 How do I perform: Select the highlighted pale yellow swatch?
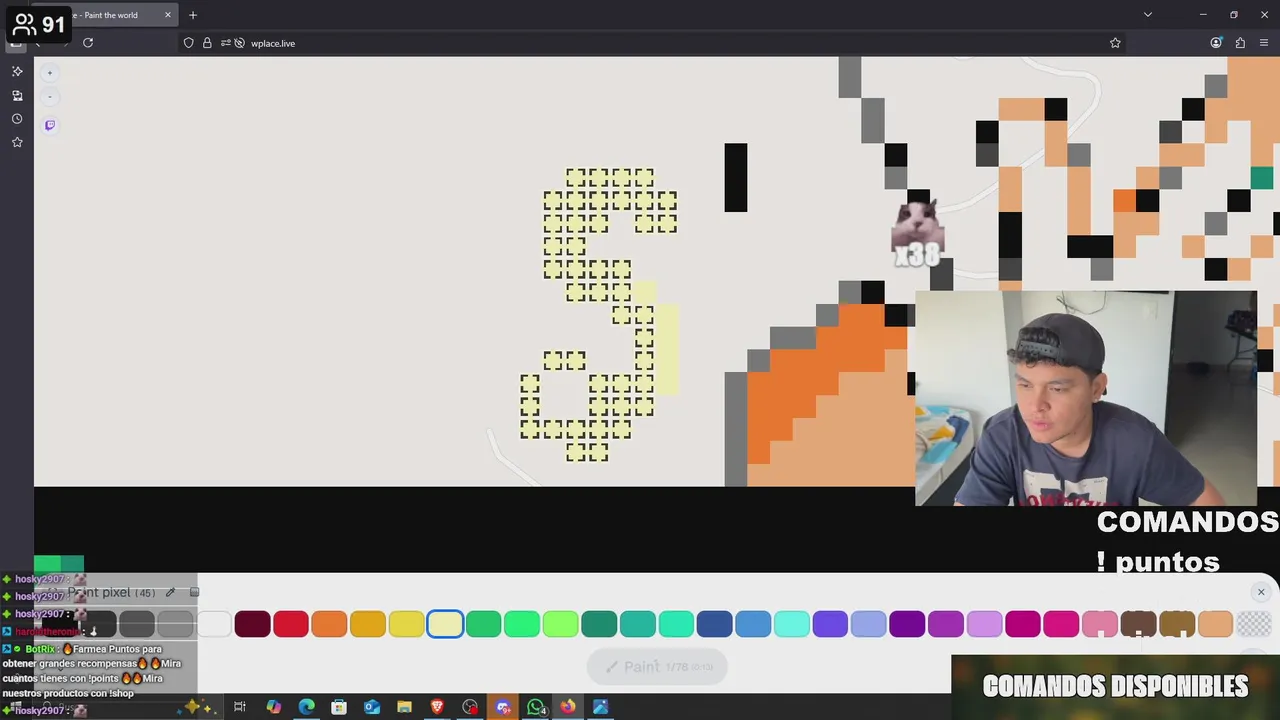click(x=445, y=624)
